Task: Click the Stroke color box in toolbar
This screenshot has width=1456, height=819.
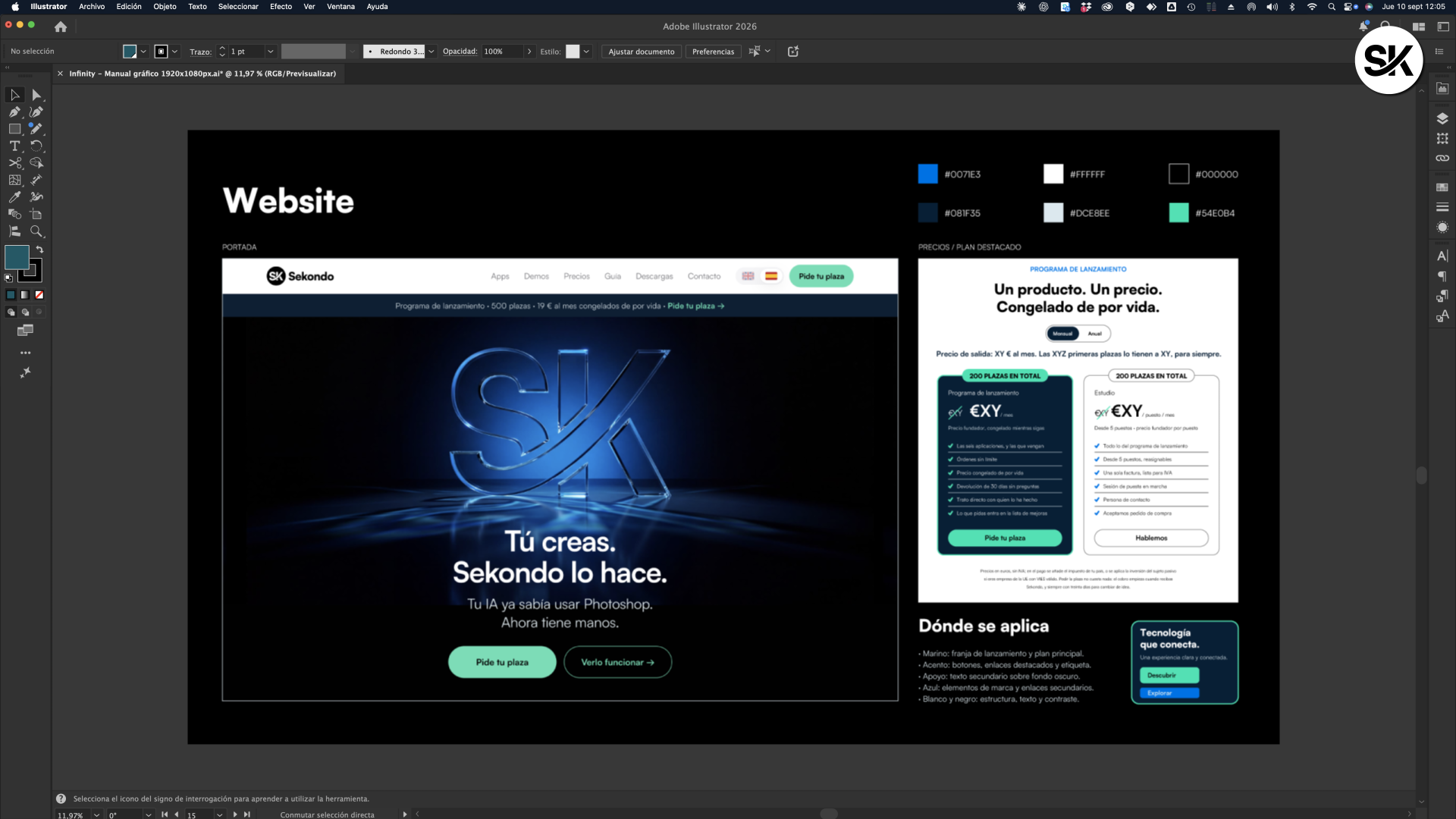Action: [30, 271]
